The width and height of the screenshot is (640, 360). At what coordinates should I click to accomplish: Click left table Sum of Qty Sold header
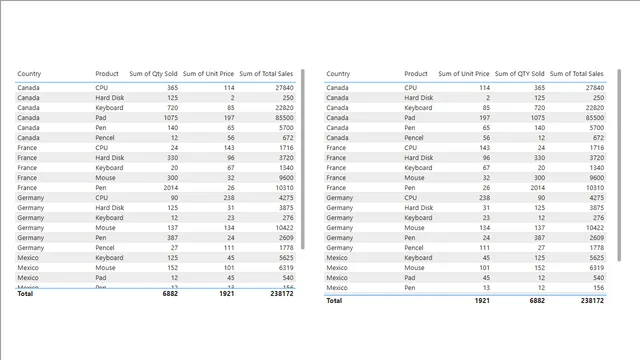(x=153, y=74)
